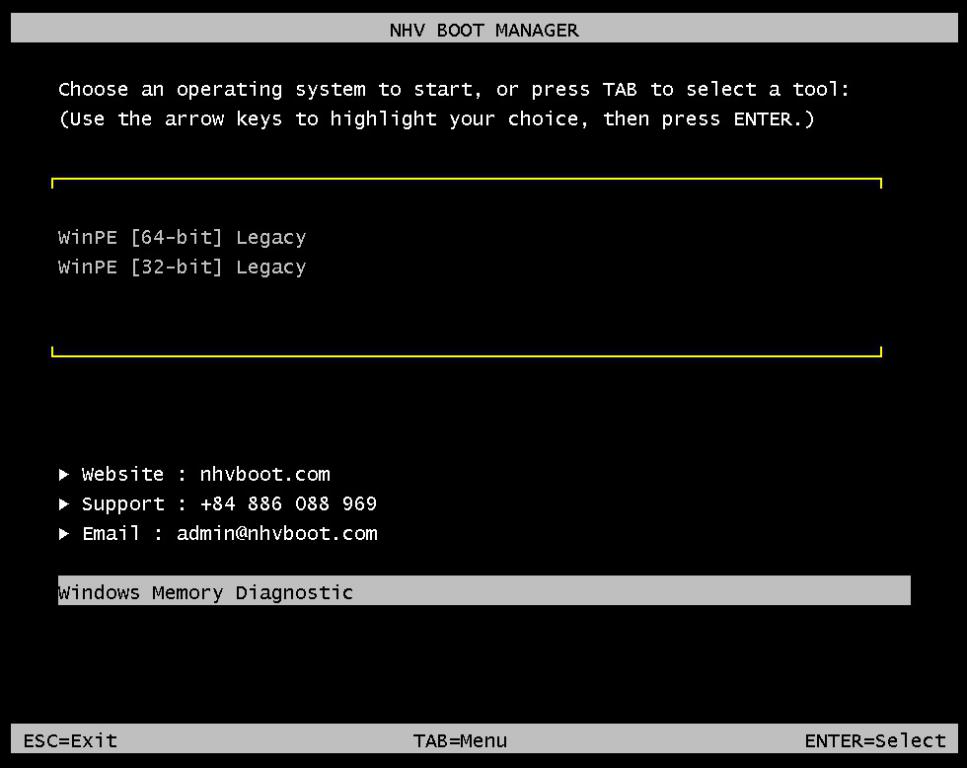Select the WinPE [32-bit] Legacy entry
Screen dimensions: 967x768
click(x=182, y=268)
